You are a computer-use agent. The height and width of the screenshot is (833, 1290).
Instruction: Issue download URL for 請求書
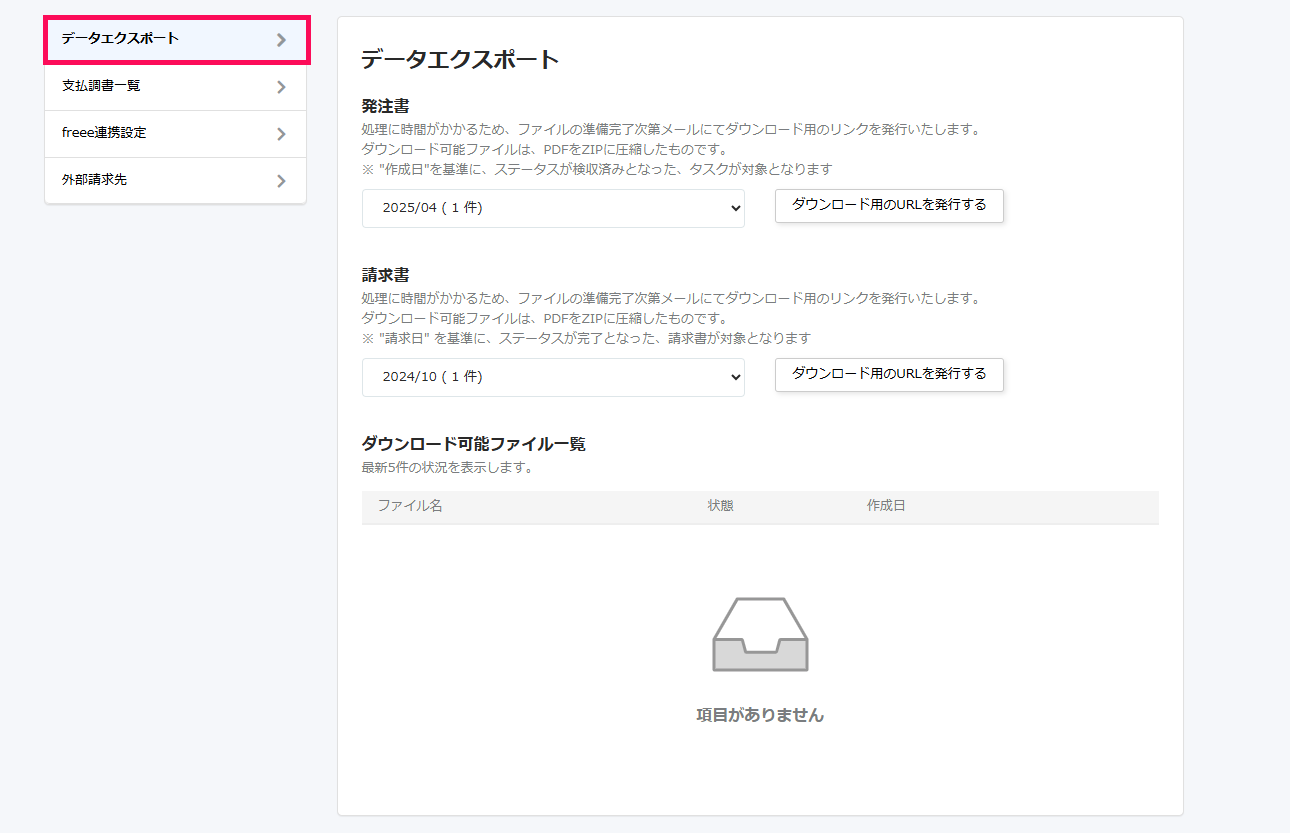point(889,375)
